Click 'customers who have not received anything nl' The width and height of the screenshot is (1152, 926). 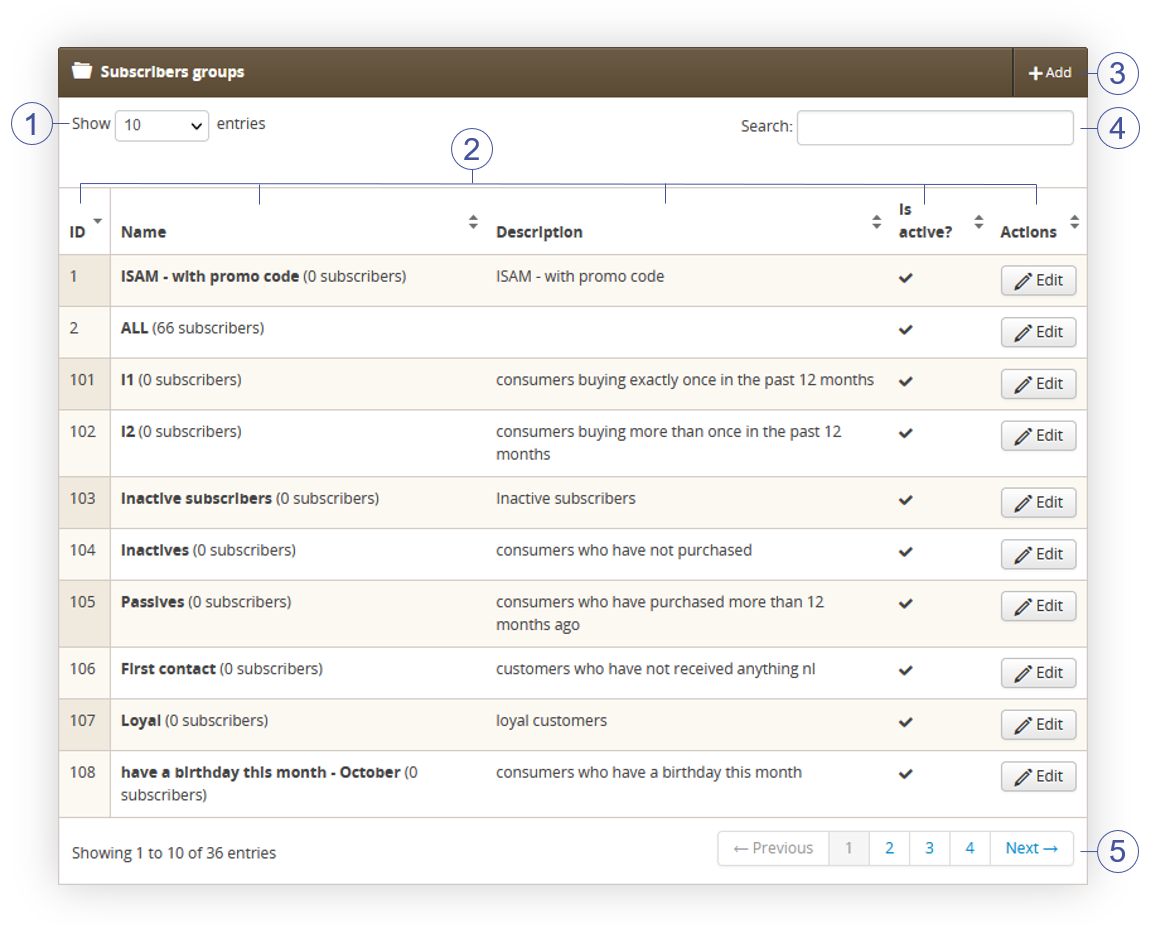click(655, 669)
